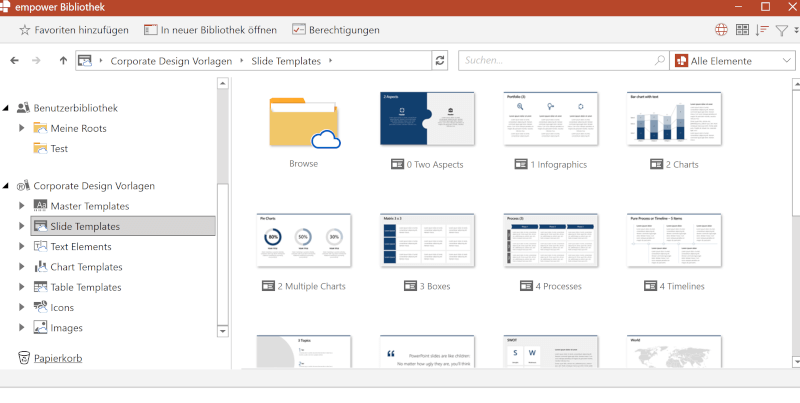Open the Alle Elemente dropdown
The height and width of the screenshot is (403, 800).
click(733, 61)
